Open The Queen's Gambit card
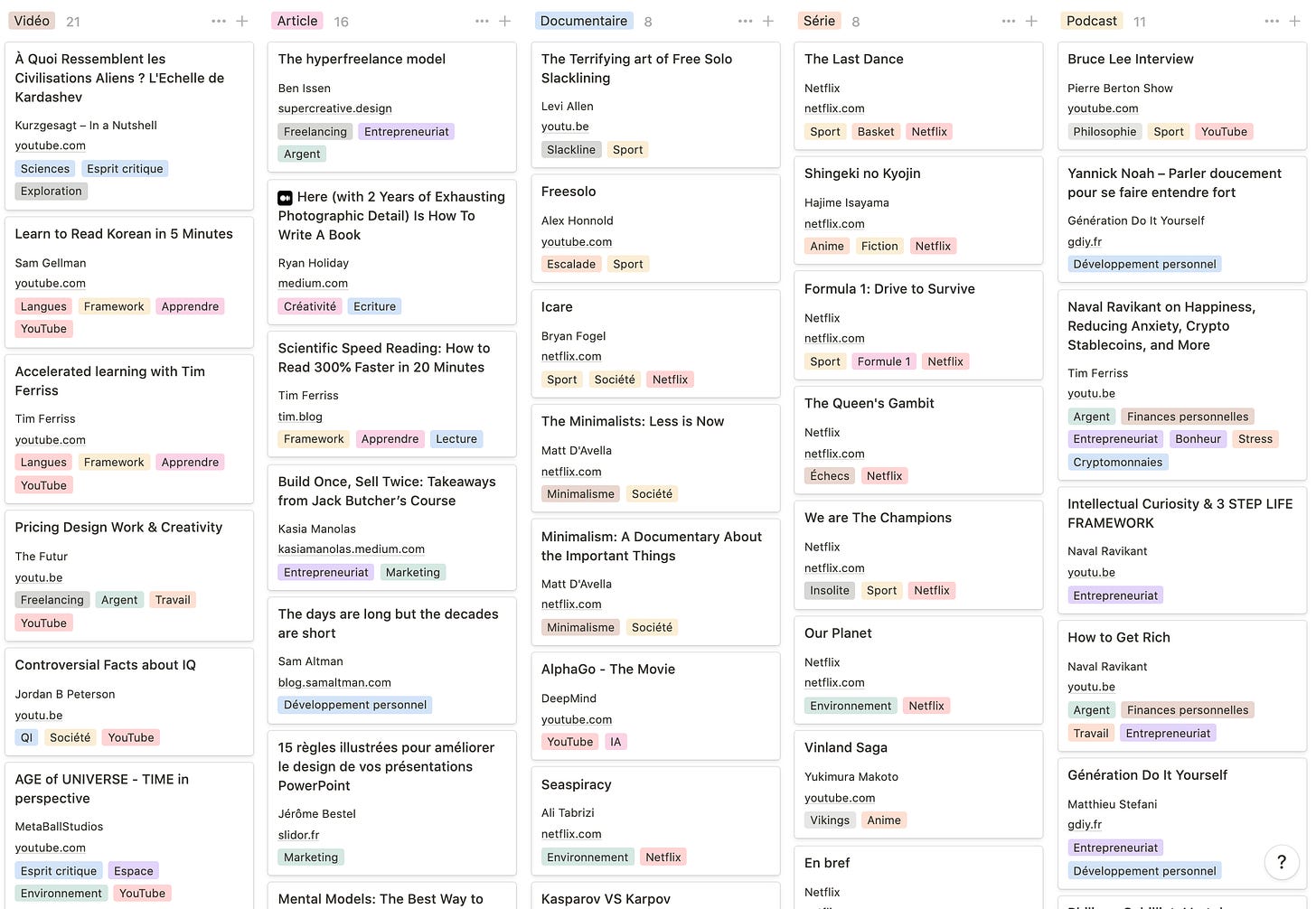This screenshot has width=1316, height=909. [918, 440]
